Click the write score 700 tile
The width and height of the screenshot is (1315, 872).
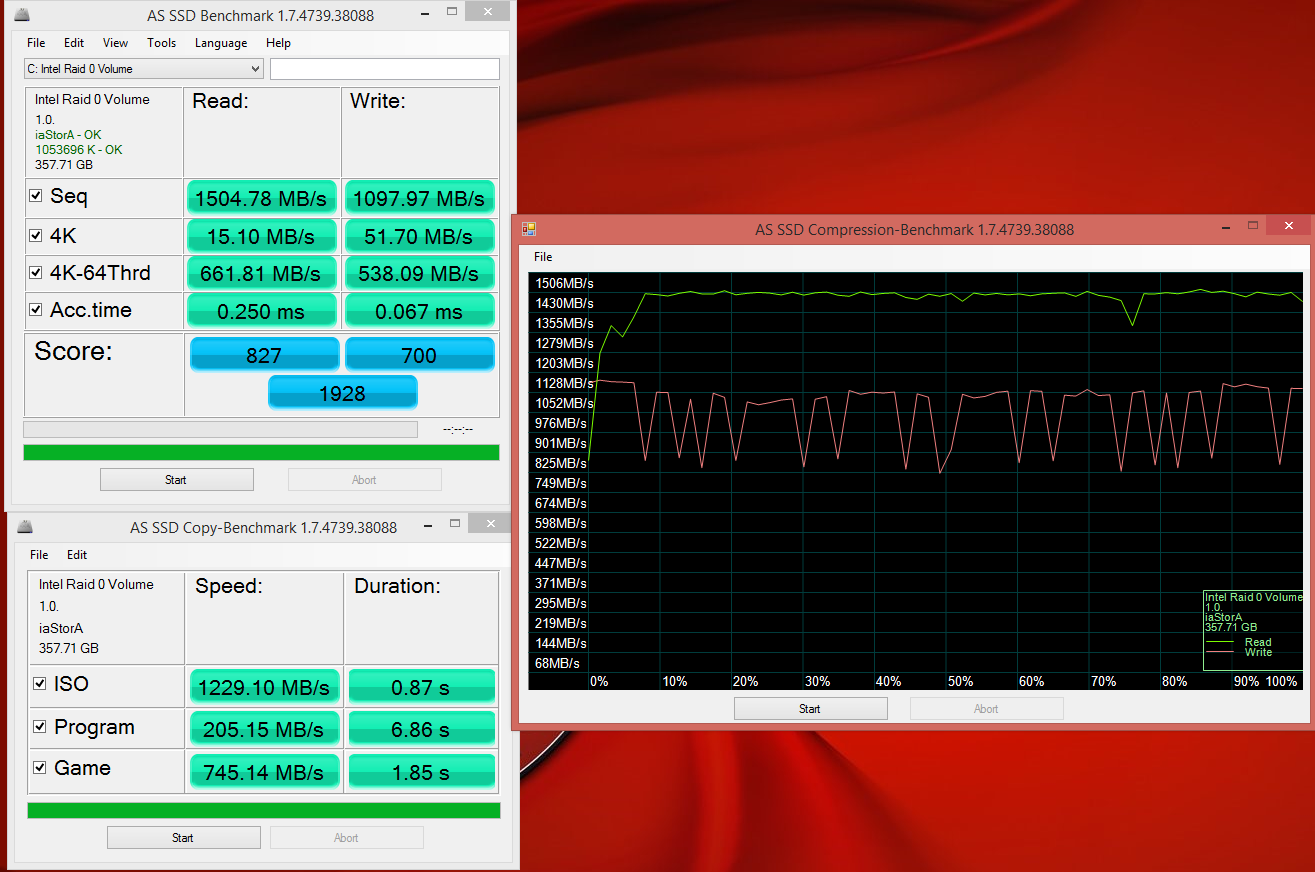click(419, 355)
